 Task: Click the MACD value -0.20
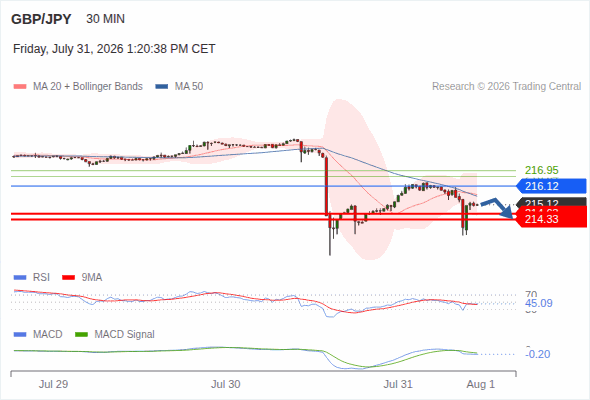point(538,354)
